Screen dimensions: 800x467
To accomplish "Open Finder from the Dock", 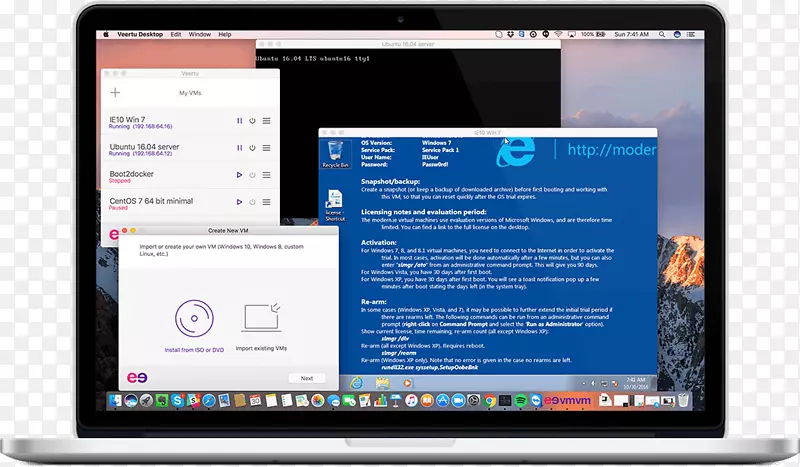I will coord(115,400).
